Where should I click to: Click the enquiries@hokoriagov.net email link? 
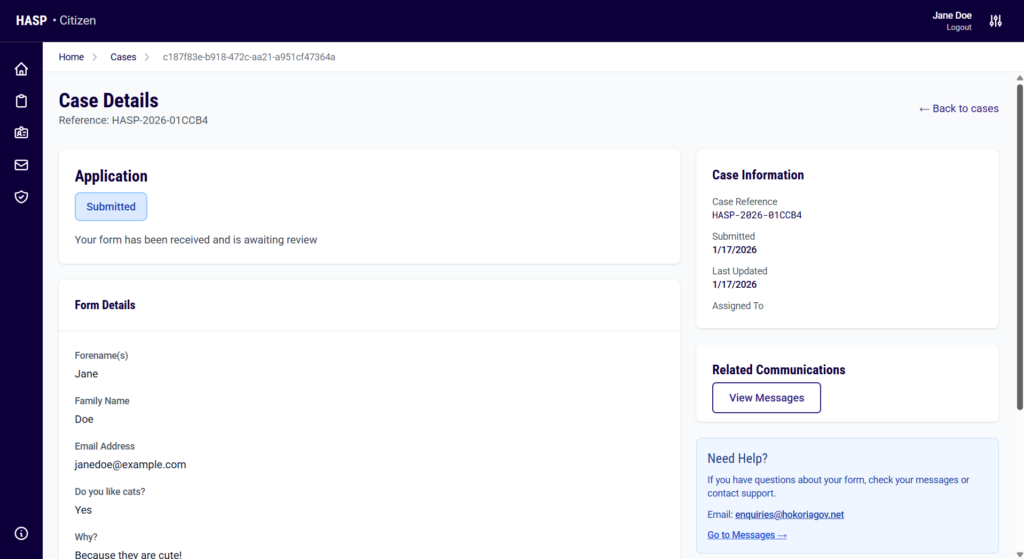[x=789, y=515]
